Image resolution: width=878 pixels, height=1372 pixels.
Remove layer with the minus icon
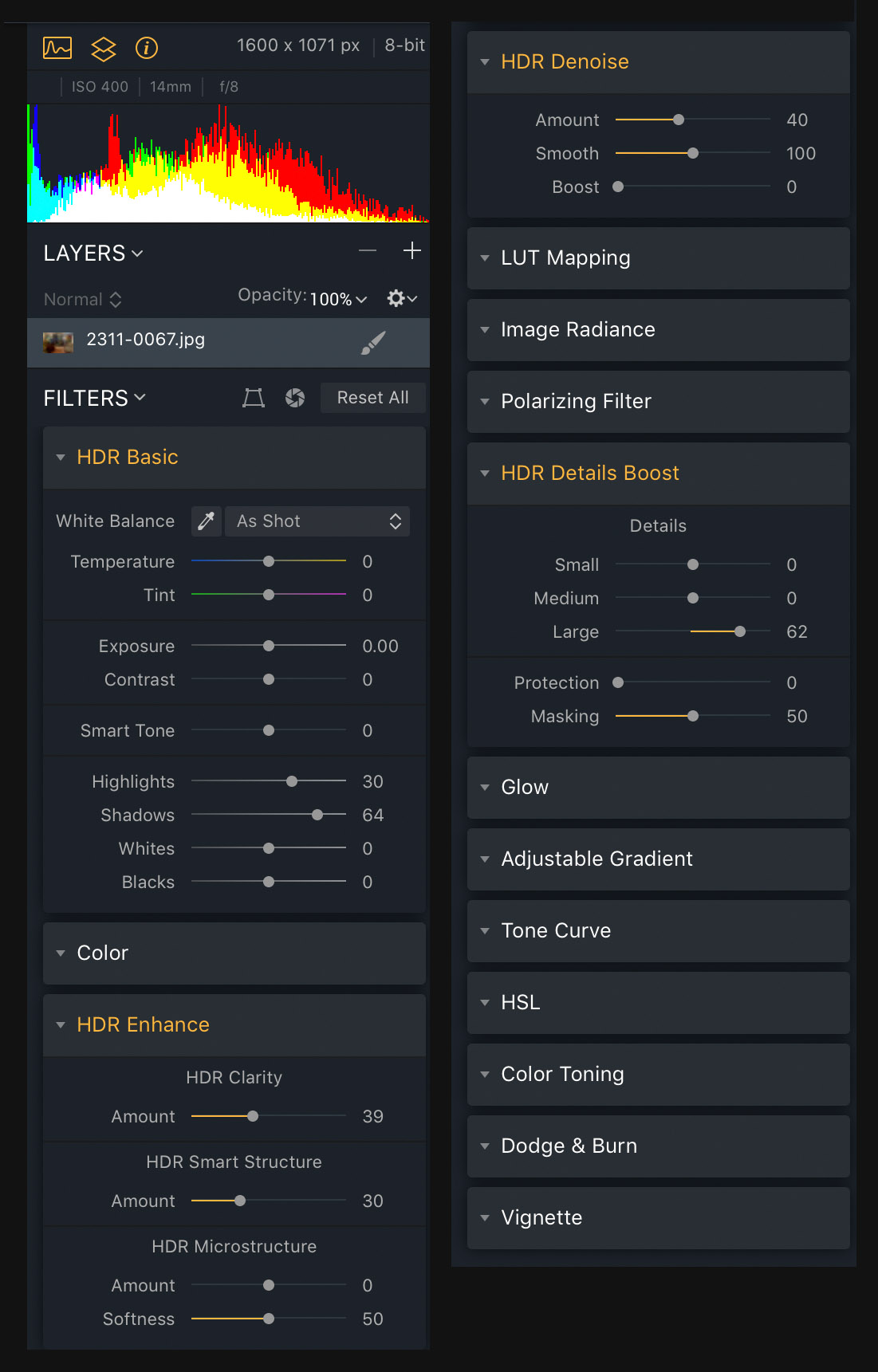coord(368,251)
